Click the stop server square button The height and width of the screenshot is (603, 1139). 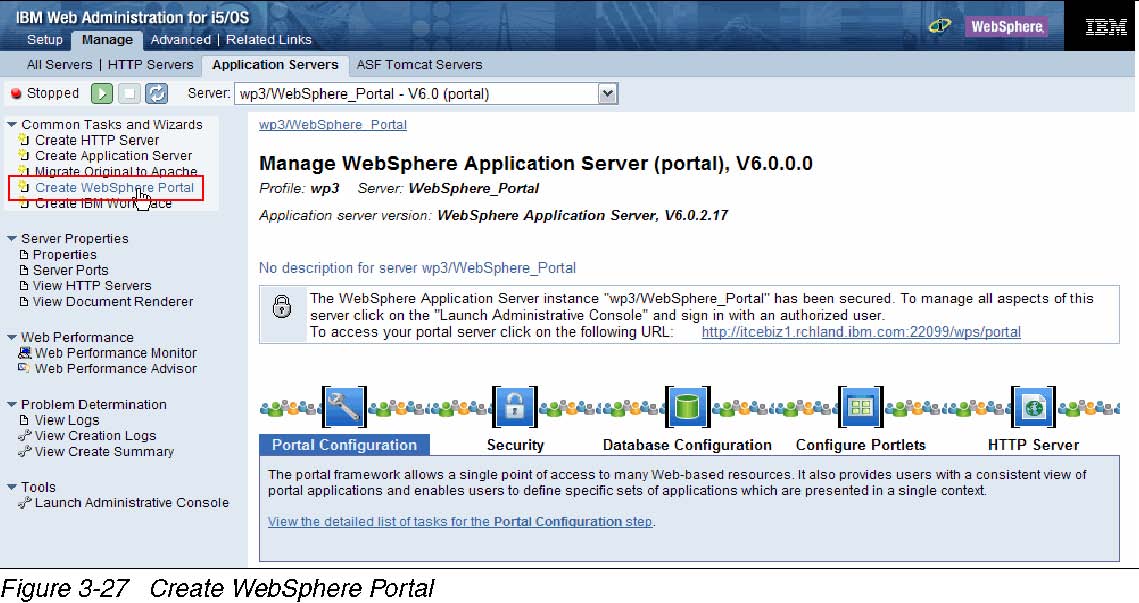[x=129, y=94]
